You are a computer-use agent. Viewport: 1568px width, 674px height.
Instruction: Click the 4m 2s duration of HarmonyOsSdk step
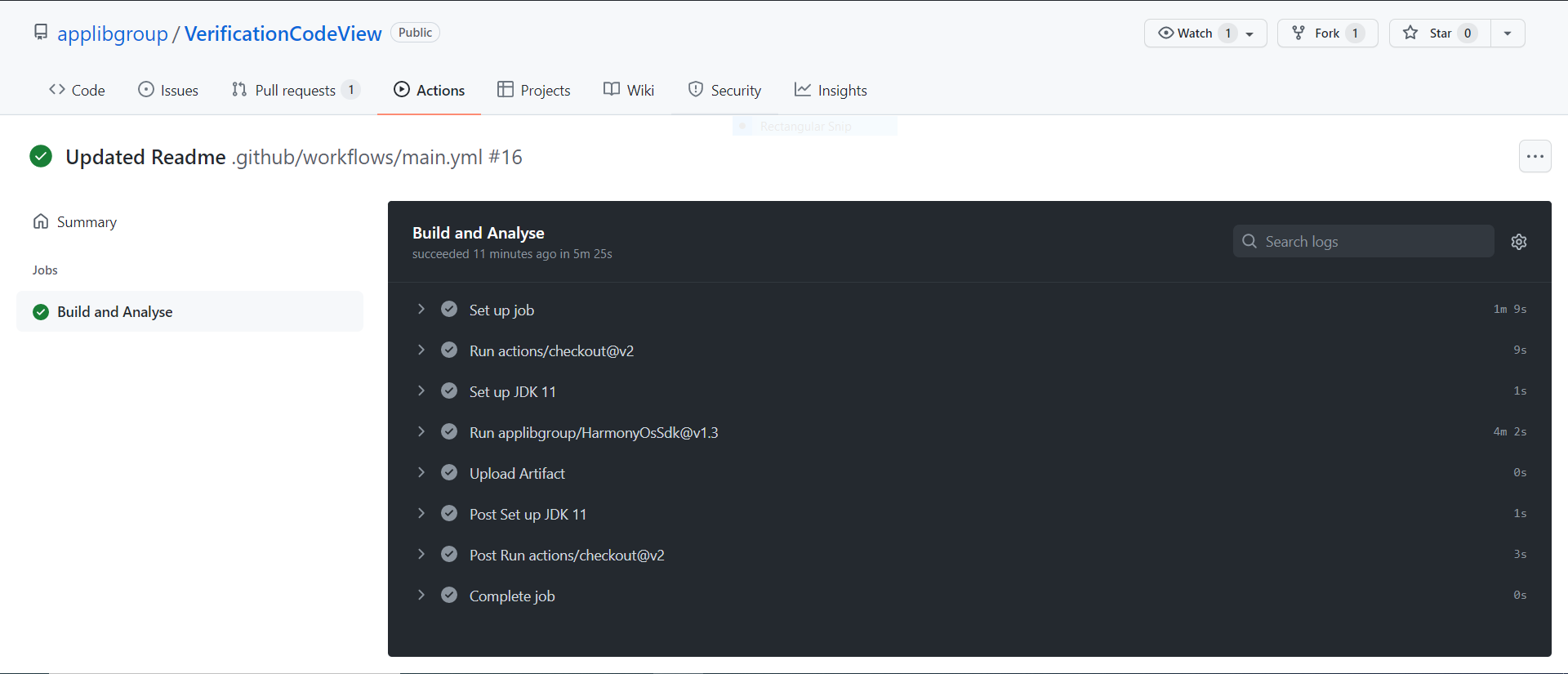tap(1510, 431)
